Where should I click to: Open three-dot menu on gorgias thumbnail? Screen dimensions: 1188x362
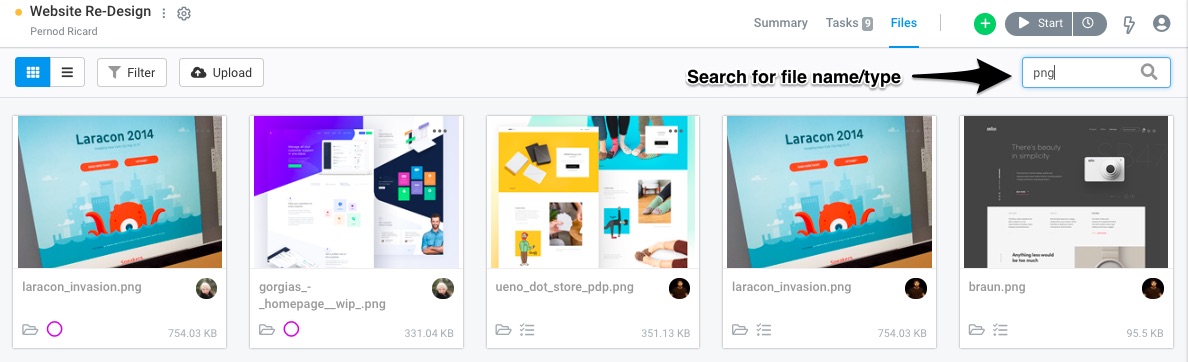[x=439, y=131]
